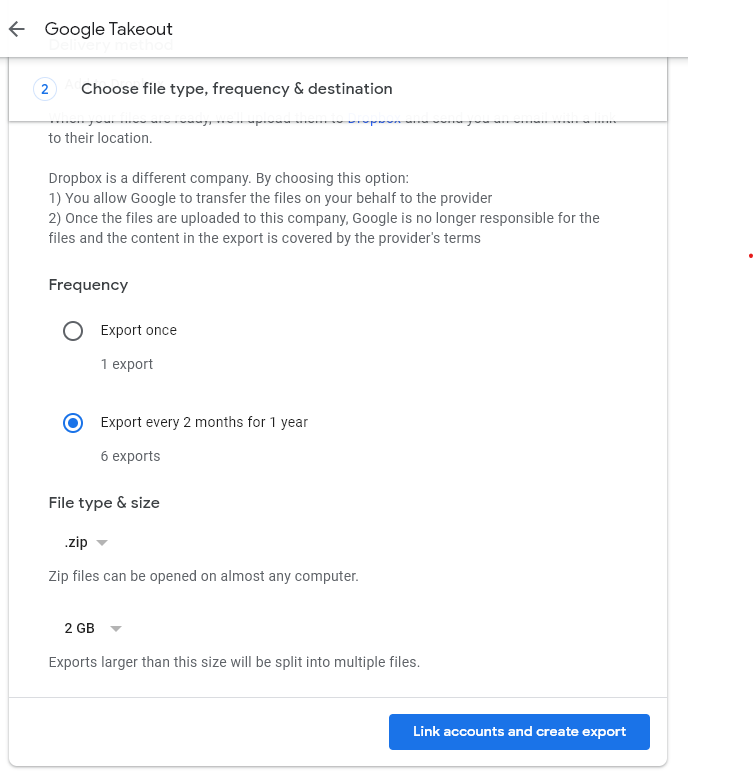Click the 'Export once' option label
754x774 pixels.
tap(138, 330)
